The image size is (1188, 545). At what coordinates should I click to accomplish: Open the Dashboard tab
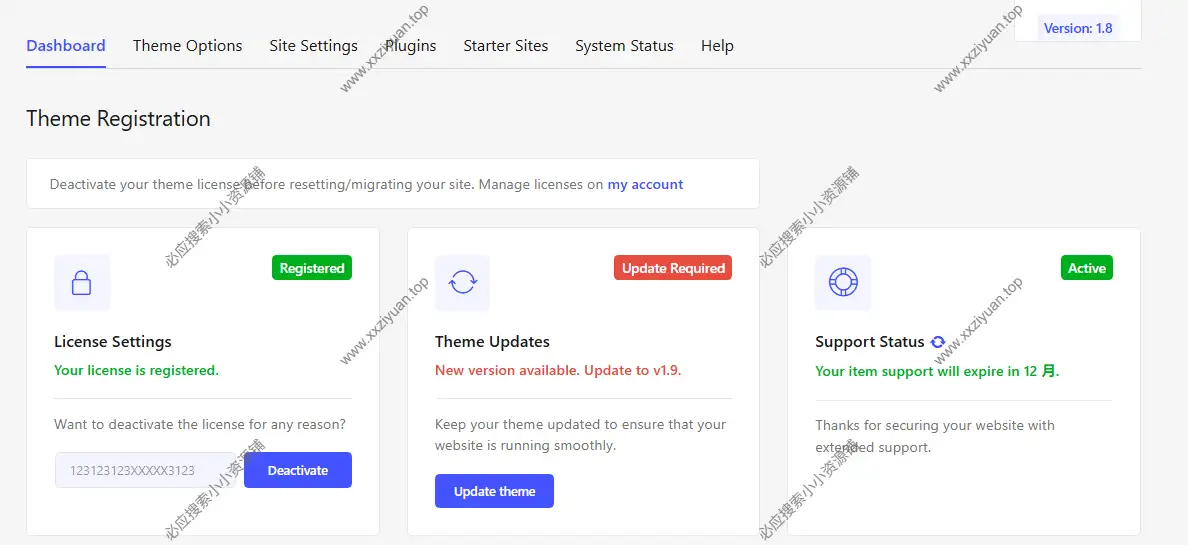tap(66, 46)
